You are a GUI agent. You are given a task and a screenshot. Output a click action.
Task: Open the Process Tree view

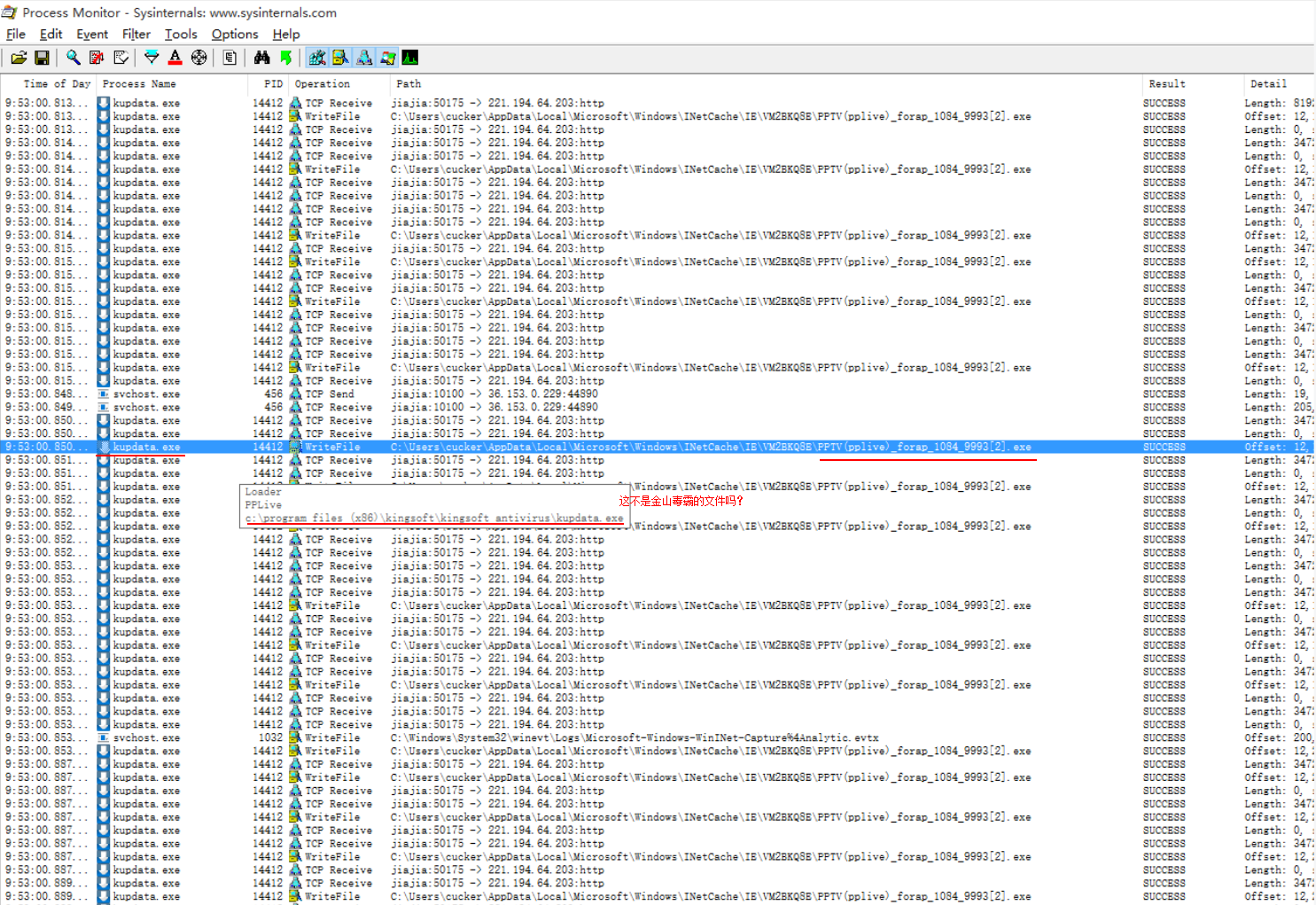230,57
